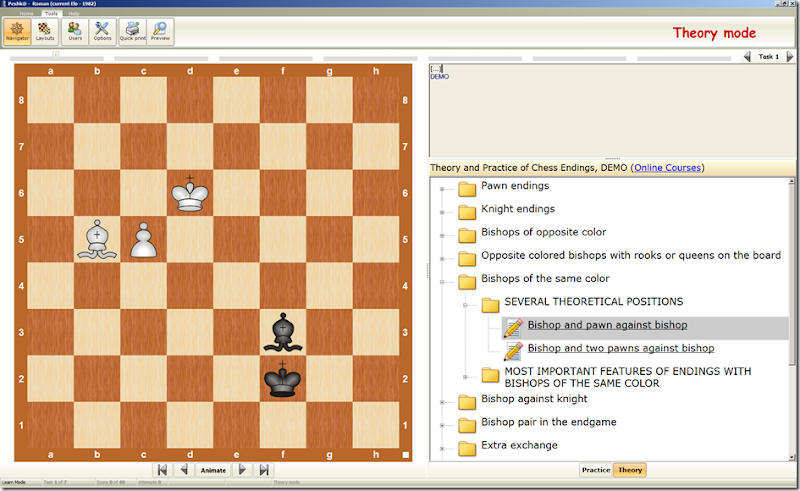The image size is (800, 491).
Task: Toggle the Navigator toolbar button
Action: pos(17,32)
